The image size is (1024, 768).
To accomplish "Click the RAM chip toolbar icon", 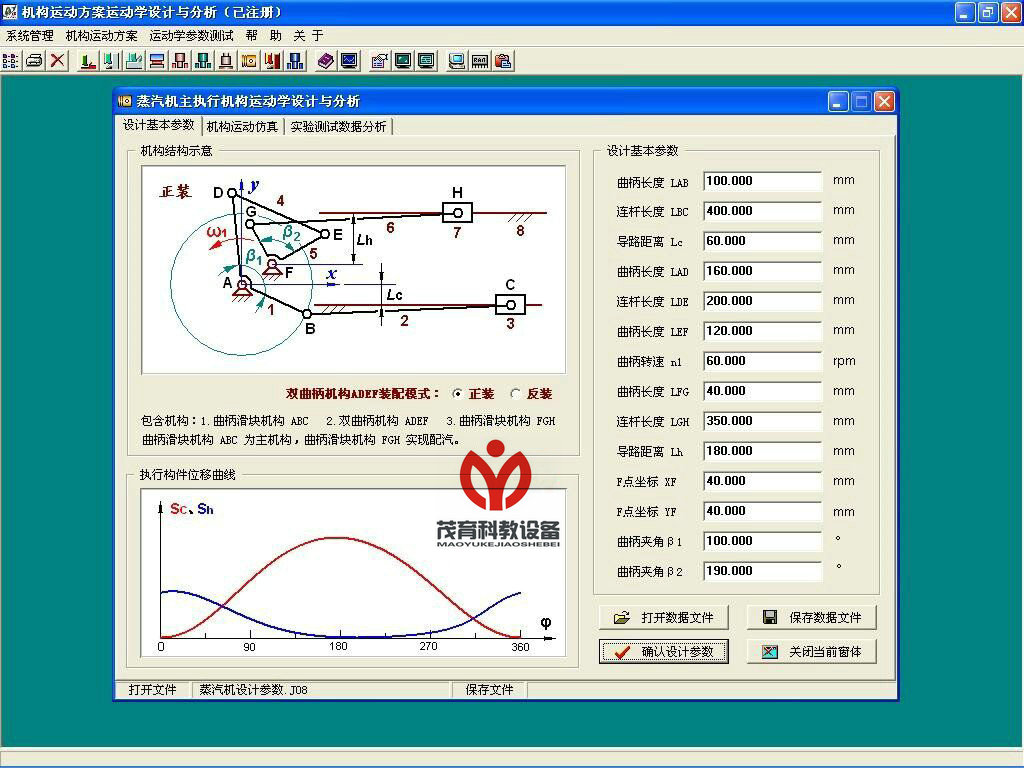I will 480,60.
